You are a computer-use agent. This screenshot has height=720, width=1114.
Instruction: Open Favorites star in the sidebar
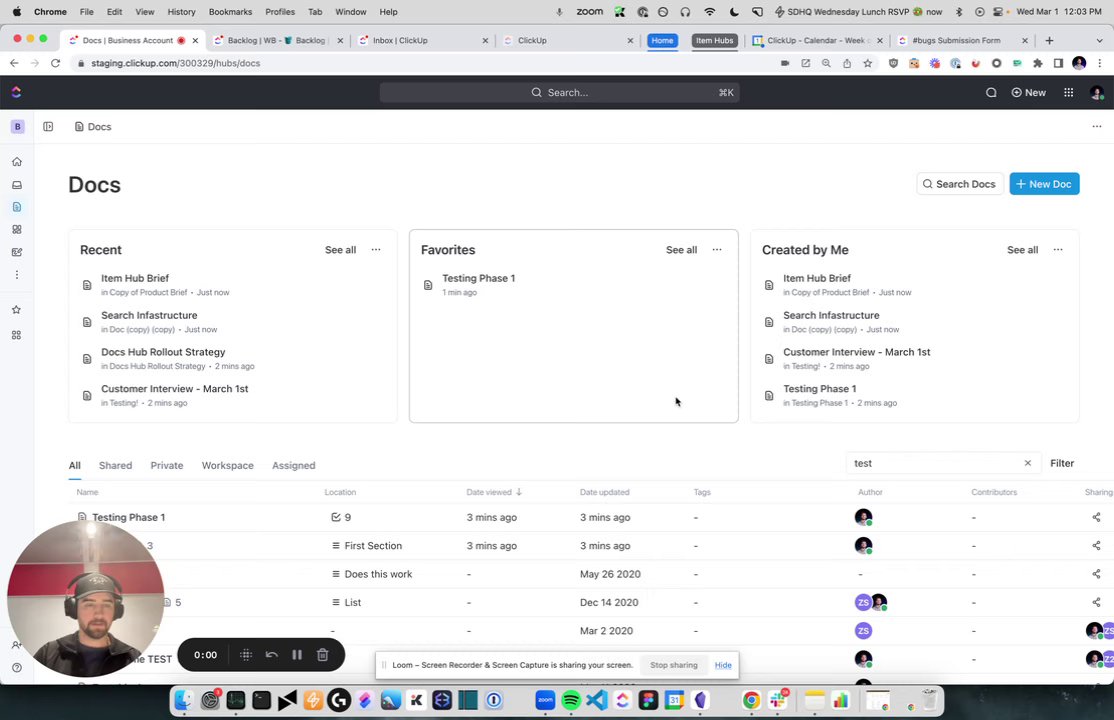click(16, 310)
